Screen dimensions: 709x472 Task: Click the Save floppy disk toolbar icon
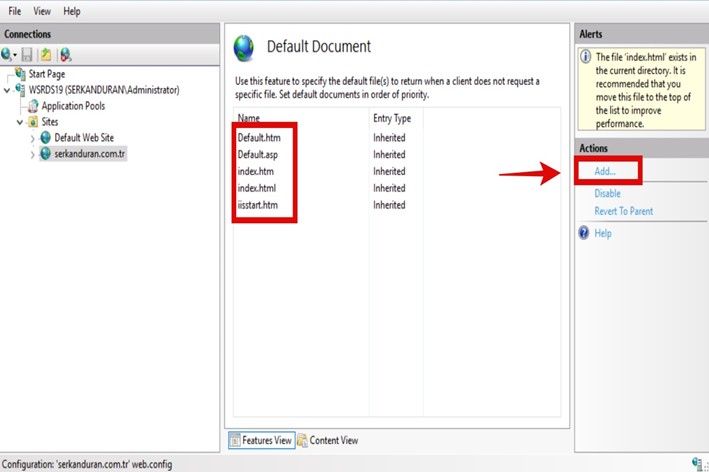click(x=27, y=55)
